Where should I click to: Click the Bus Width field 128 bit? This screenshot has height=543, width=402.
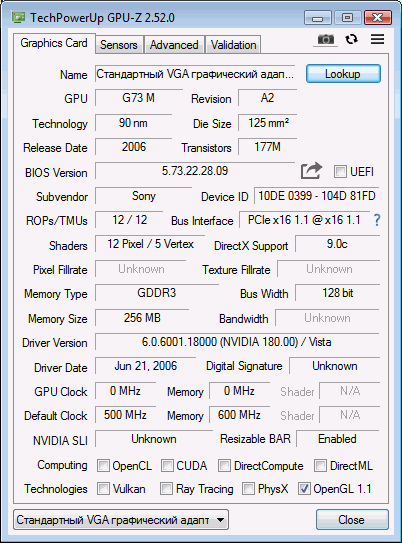338,293
